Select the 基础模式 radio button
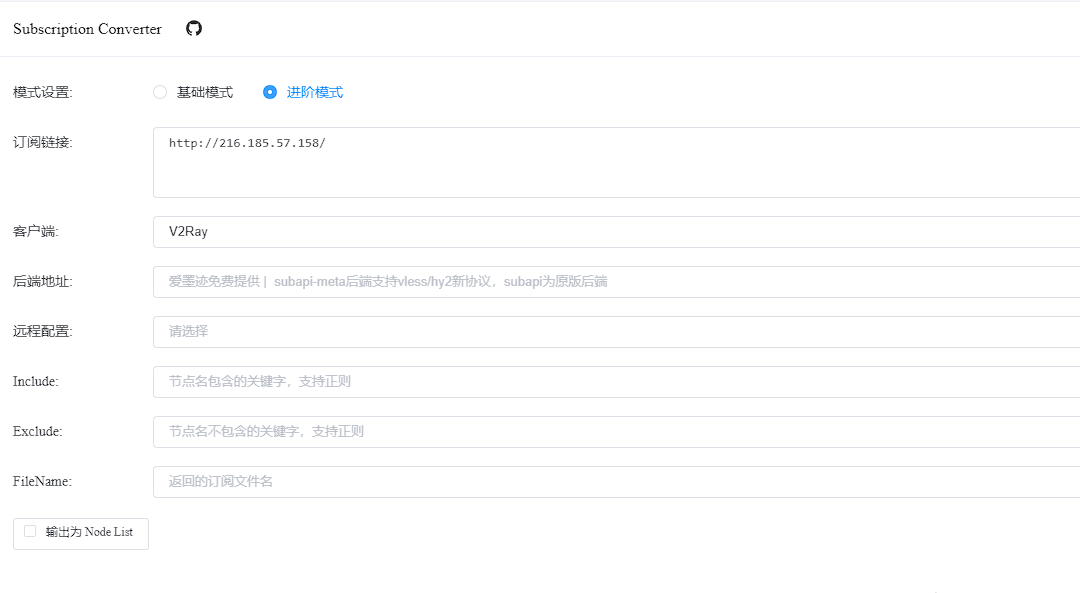The height and width of the screenshot is (593, 1080). tap(160, 91)
